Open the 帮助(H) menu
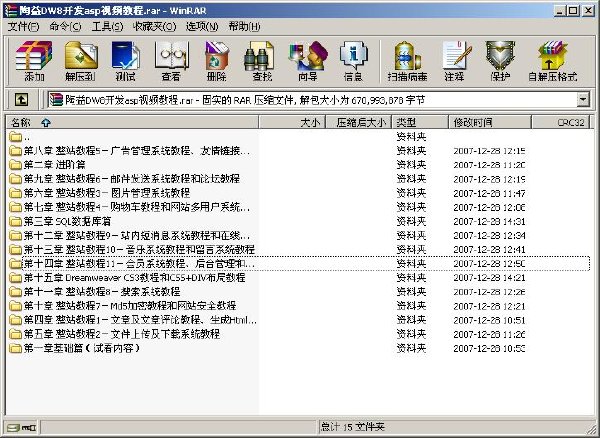Screen dimensions: 600x438 click(244, 26)
